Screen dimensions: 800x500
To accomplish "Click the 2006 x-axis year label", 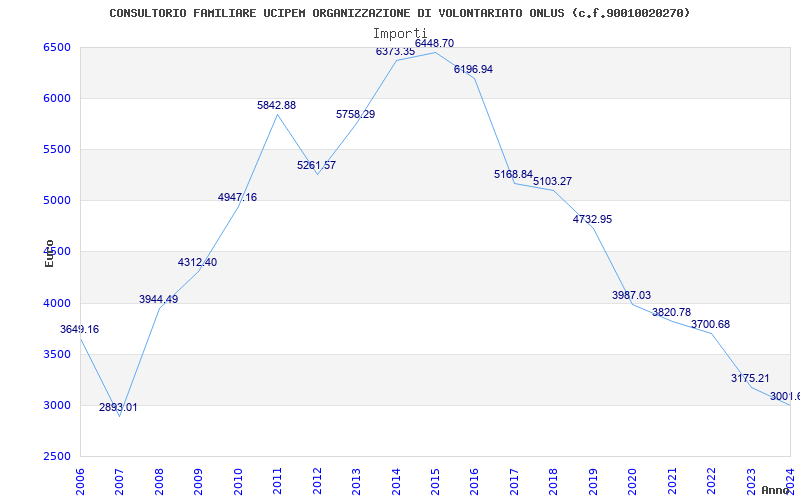I will [80, 481].
